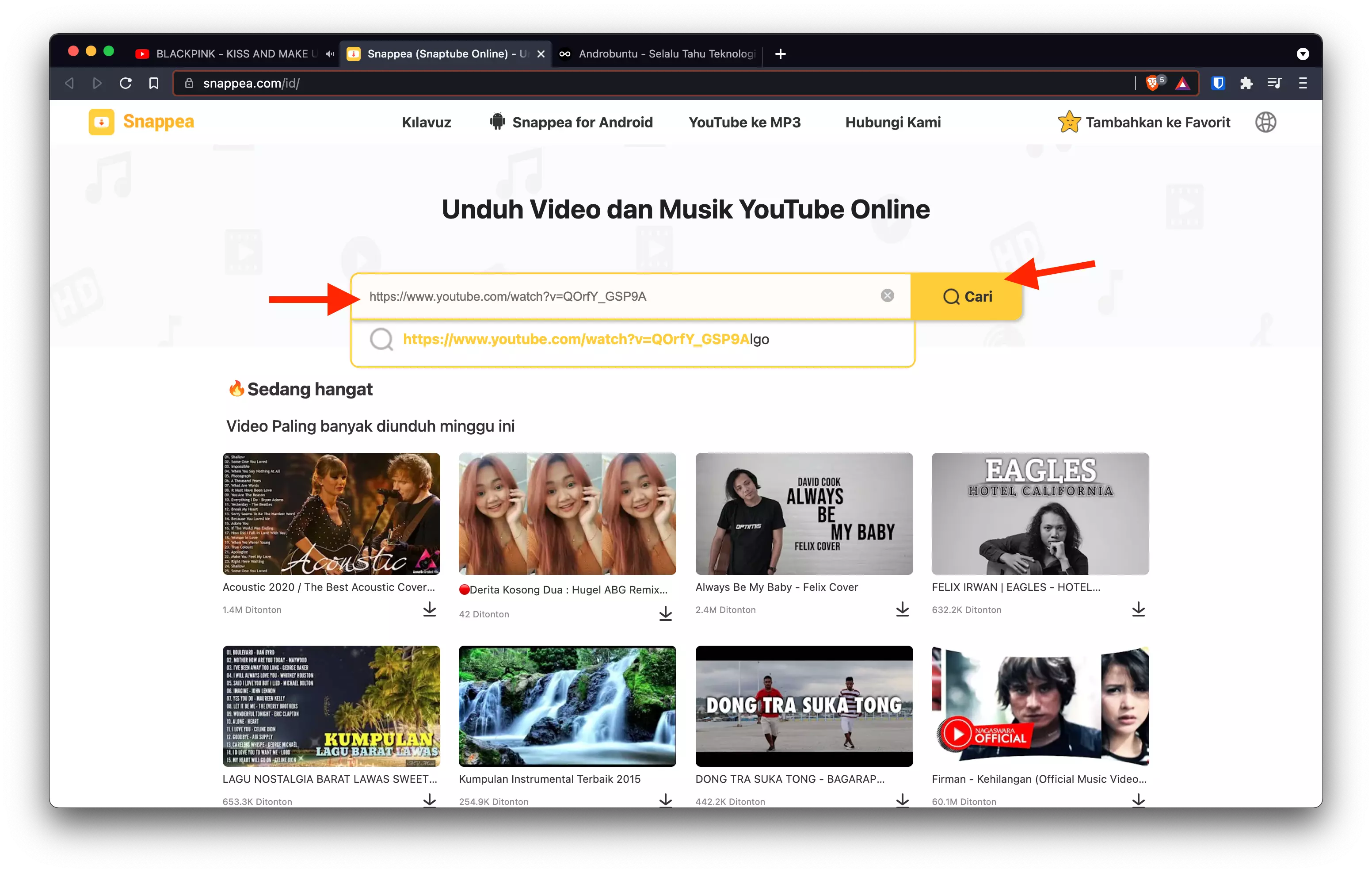Screen dimensions: 1372x873
Task: Download the Acoustic 2020 video via its download icon
Action: tap(429, 609)
